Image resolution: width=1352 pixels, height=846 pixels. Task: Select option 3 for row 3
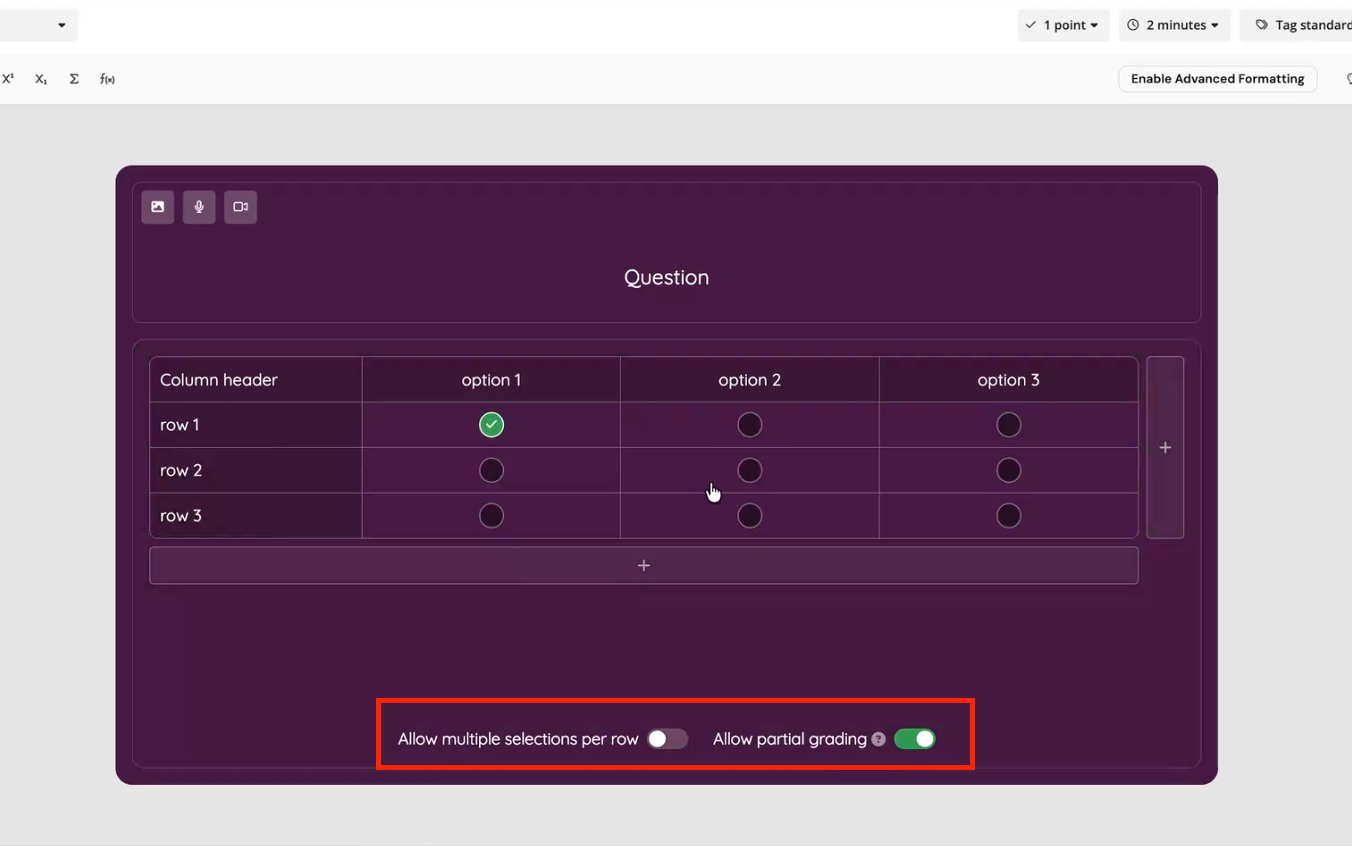1009,515
